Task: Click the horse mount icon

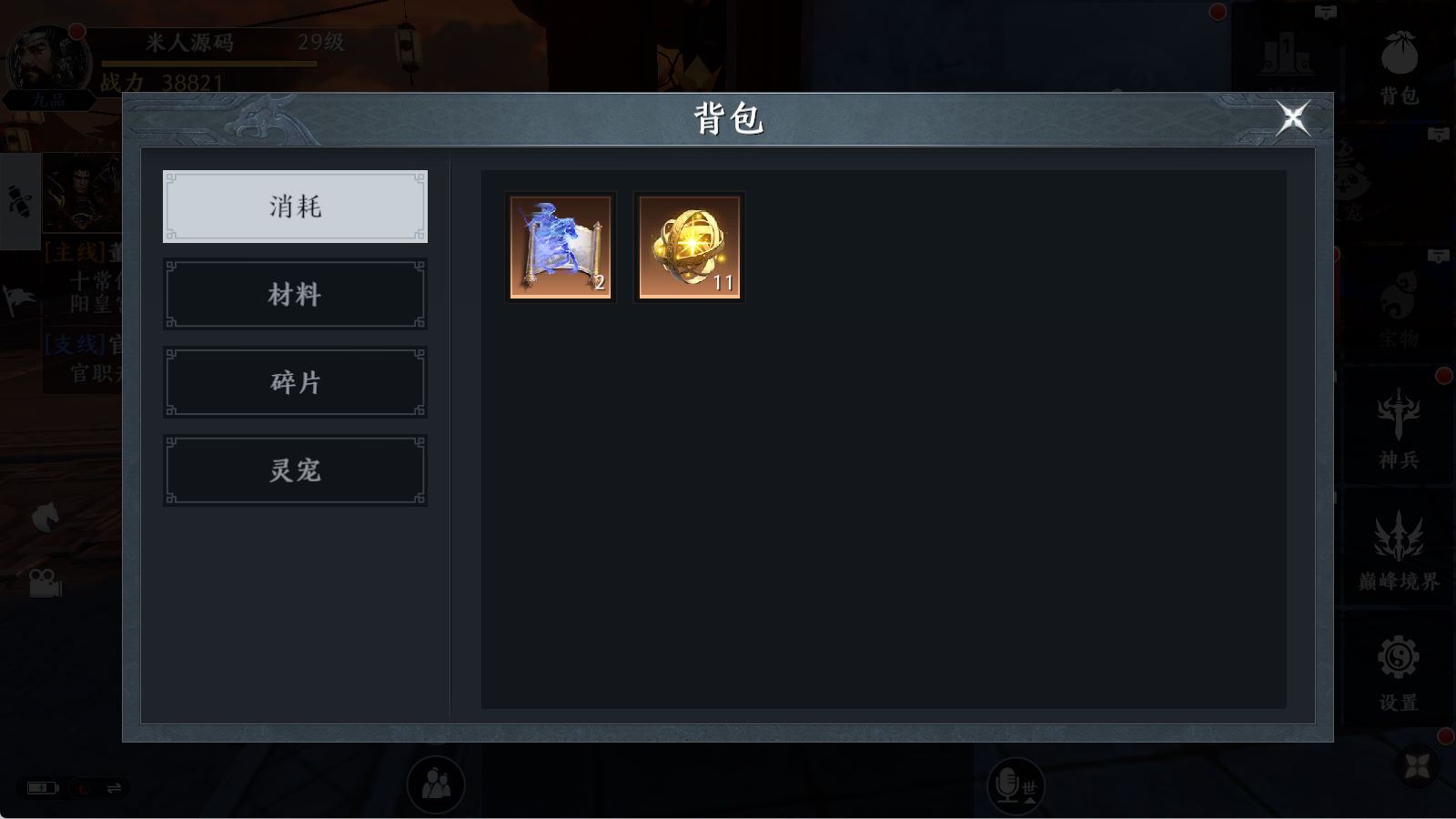Action: pyautogui.click(x=45, y=518)
